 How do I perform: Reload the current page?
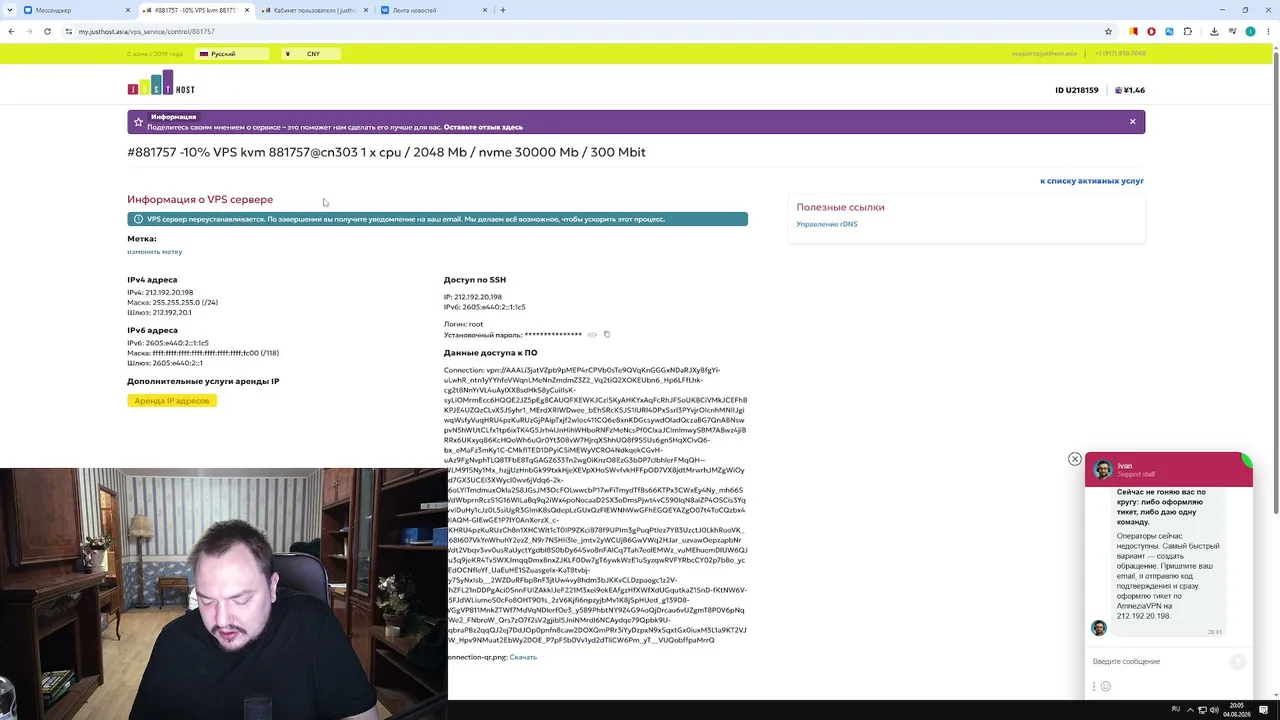pyautogui.click(x=48, y=31)
